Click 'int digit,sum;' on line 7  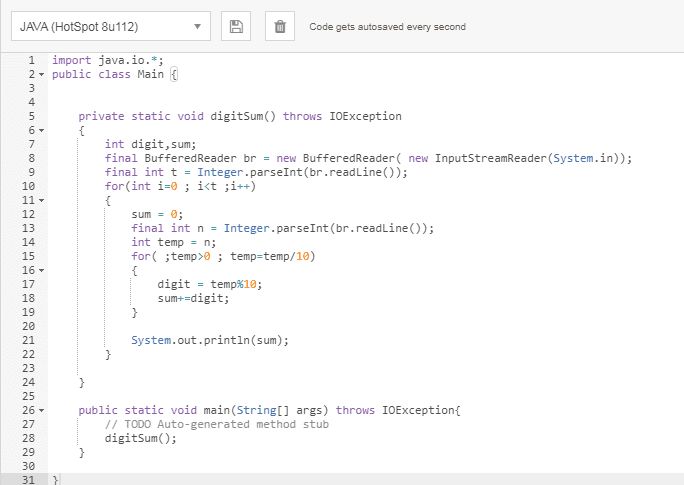[150, 144]
